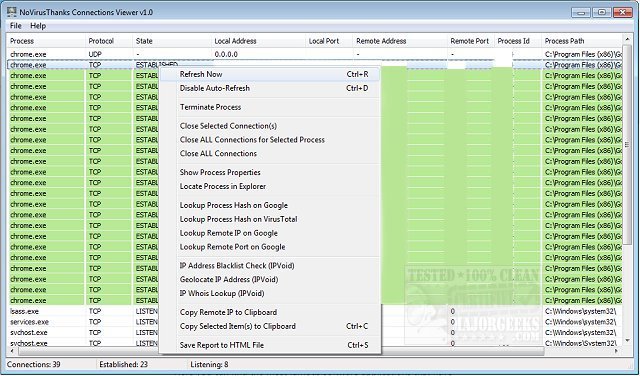Image resolution: width=640 pixels, height=376 pixels.
Task: Click Close ALL Connections entry
Action: (x=269, y=154)
